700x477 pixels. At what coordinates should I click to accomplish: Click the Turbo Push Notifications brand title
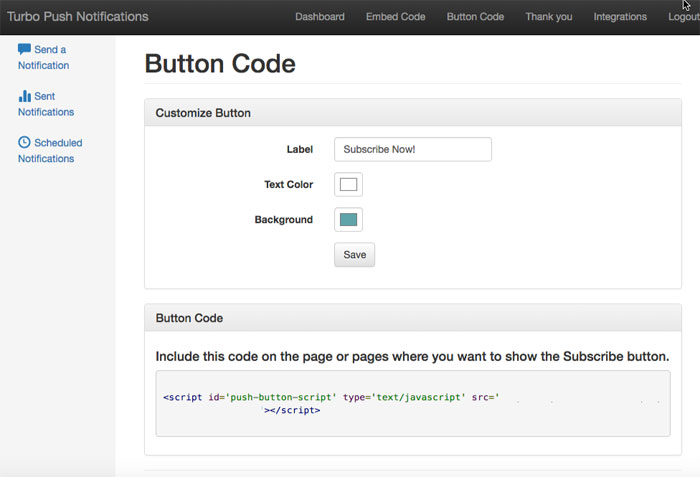tap(78, 17)
